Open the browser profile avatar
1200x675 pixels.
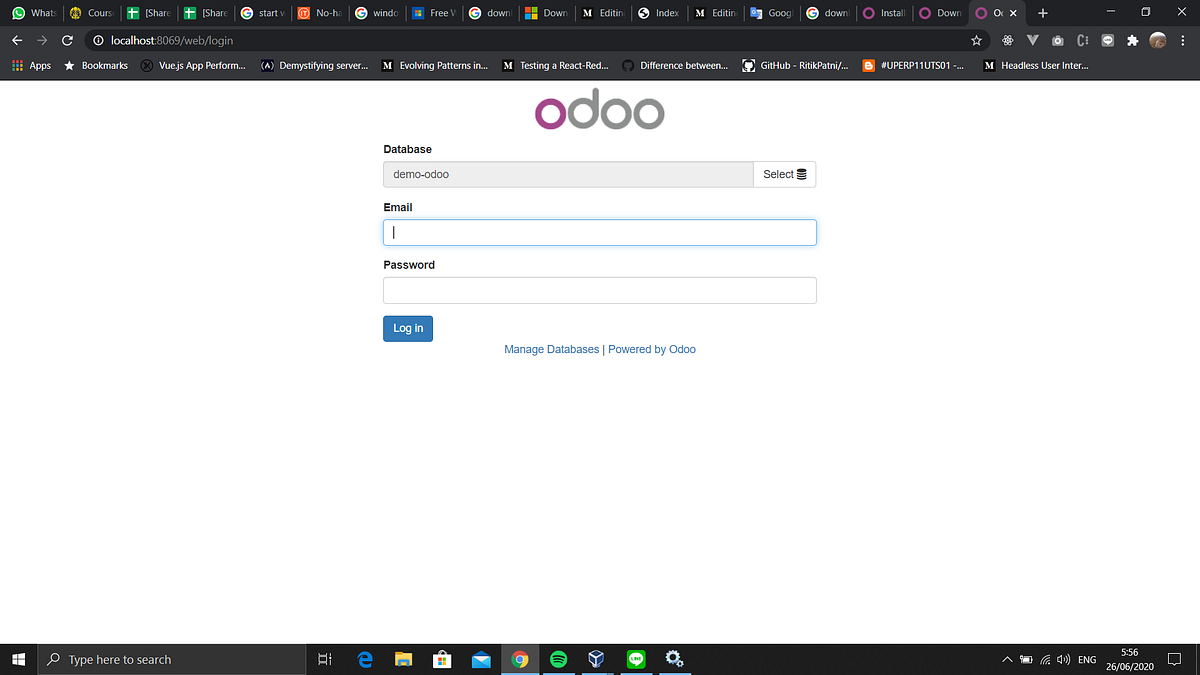[1157, 41]
